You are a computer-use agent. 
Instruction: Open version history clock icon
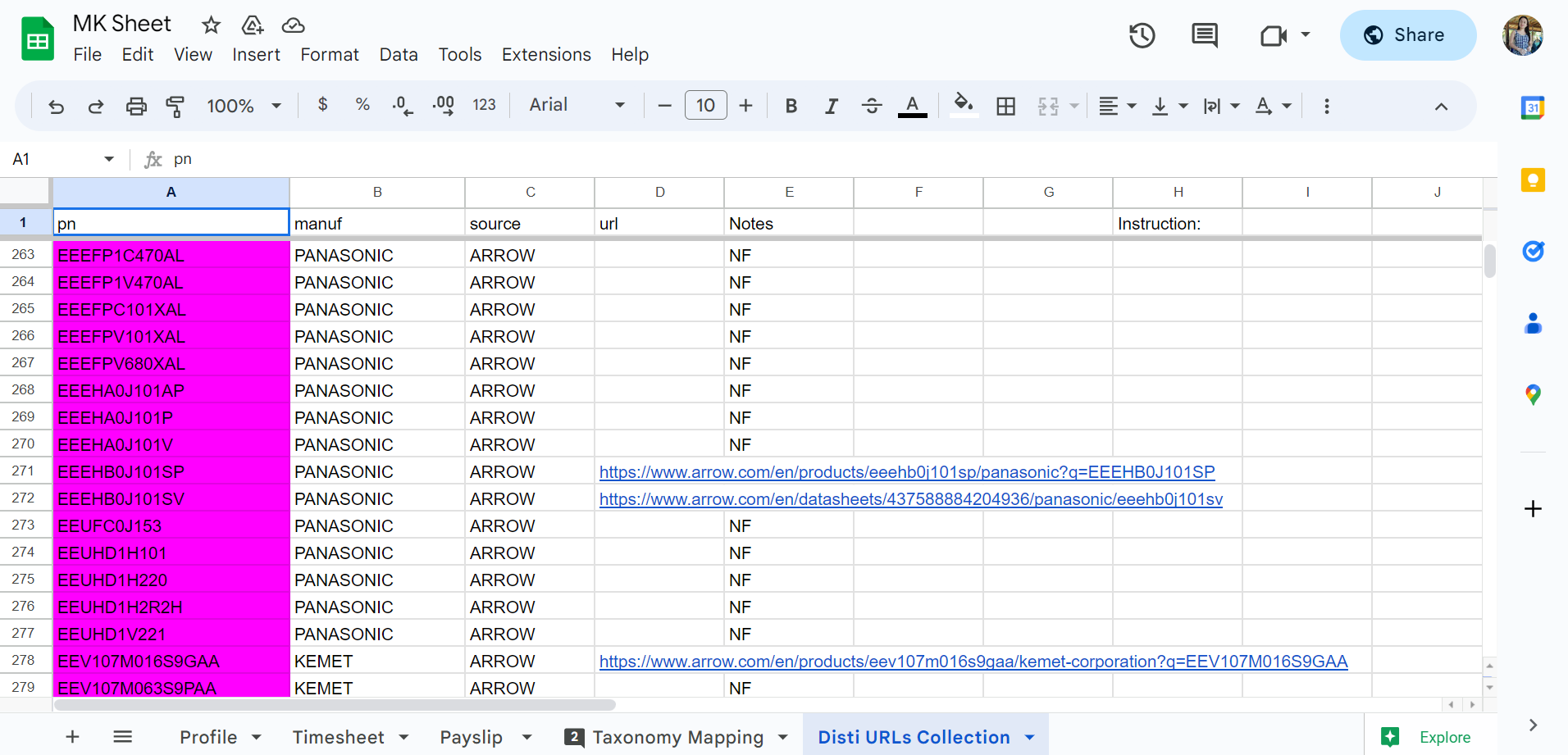pyautogui.click(x=1142, y=35)
